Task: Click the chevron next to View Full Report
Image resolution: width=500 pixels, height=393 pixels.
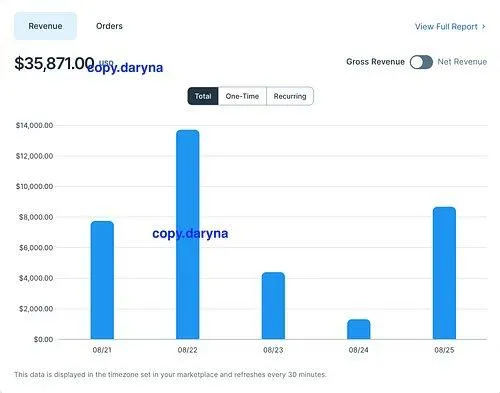Action: pyautogui.click(x=484, y=26)
